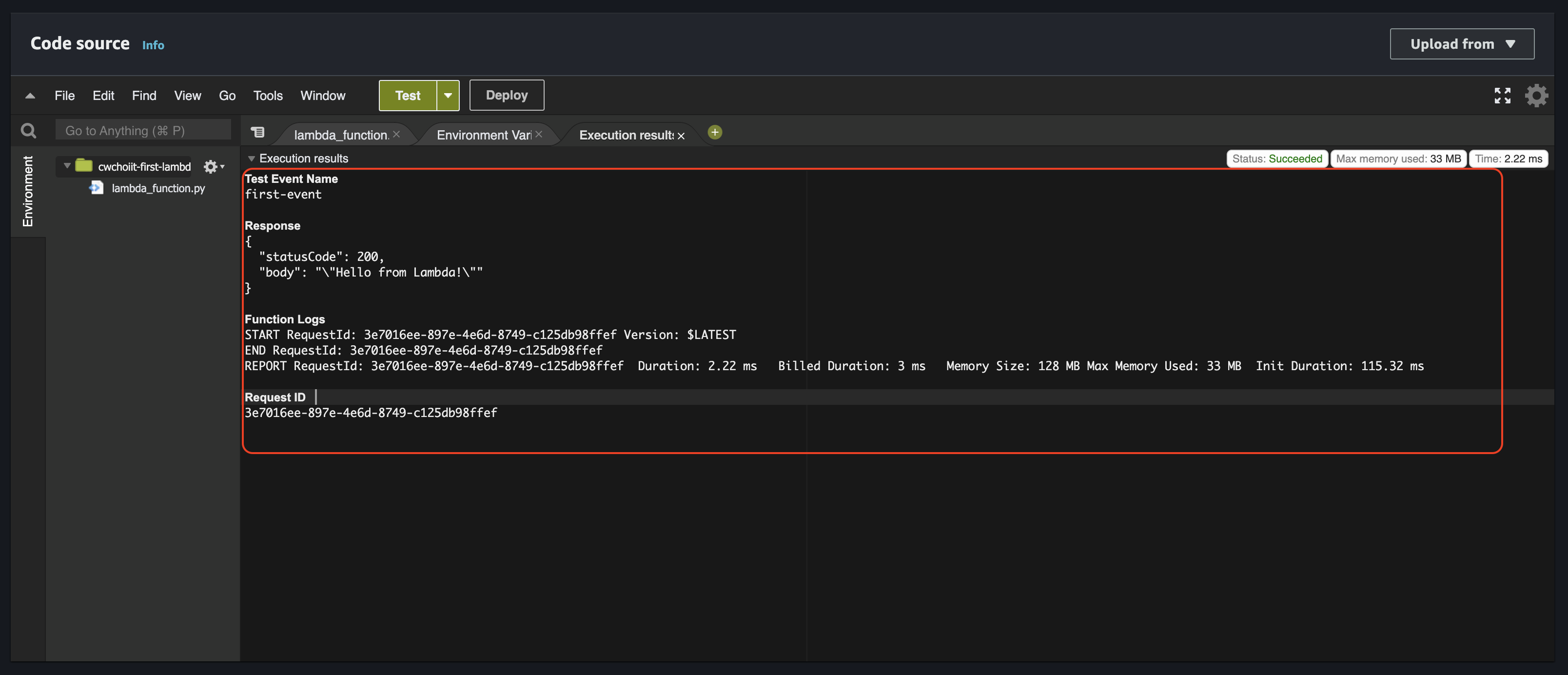Open lambda_function.py in file tree

coord(158,189)
